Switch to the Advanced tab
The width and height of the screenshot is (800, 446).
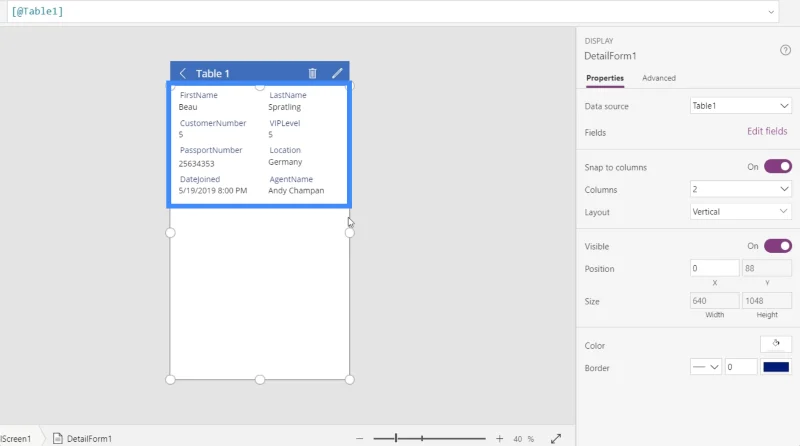coord(659,78)
